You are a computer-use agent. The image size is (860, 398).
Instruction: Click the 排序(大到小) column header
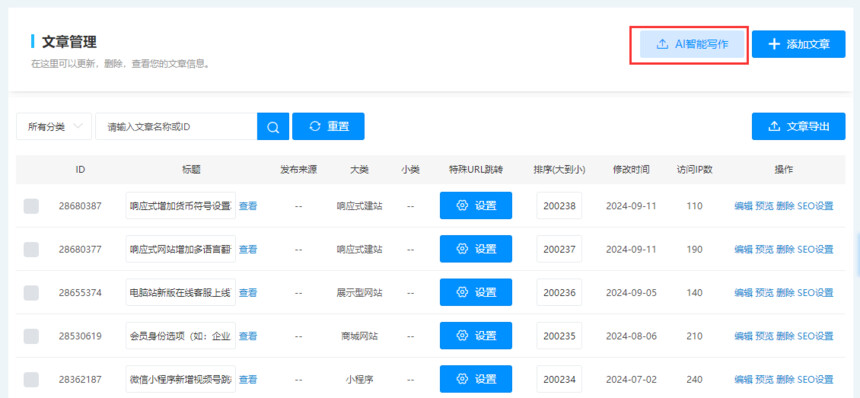point(559,170)
